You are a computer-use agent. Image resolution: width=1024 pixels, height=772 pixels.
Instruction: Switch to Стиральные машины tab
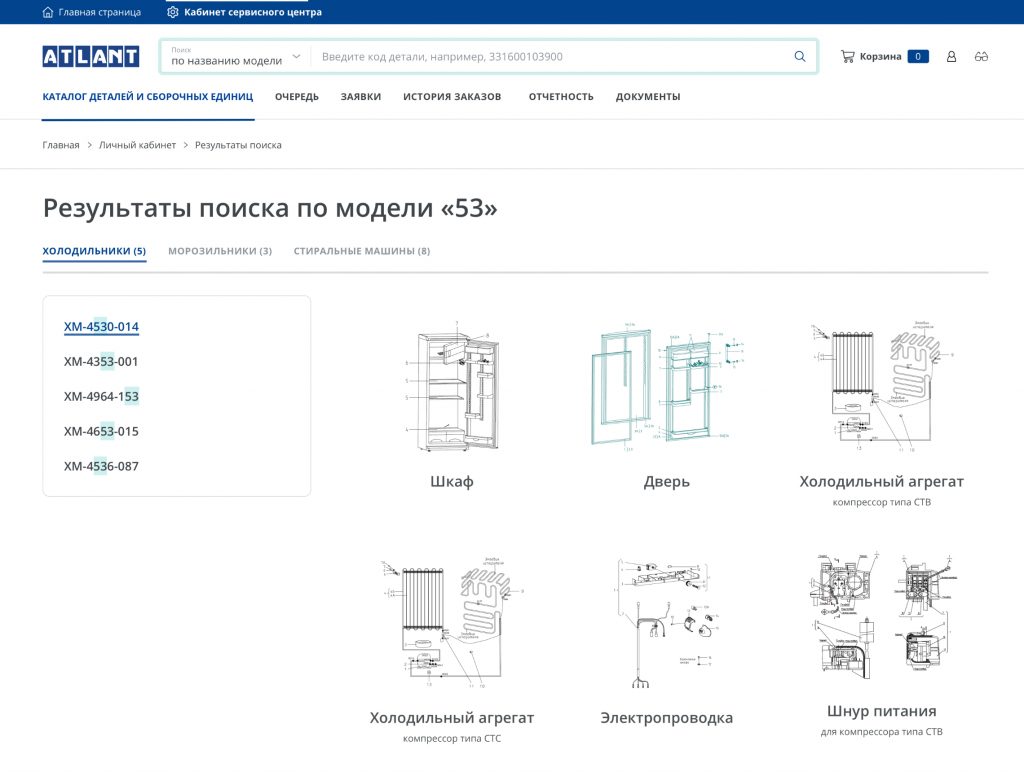point(361,251)
